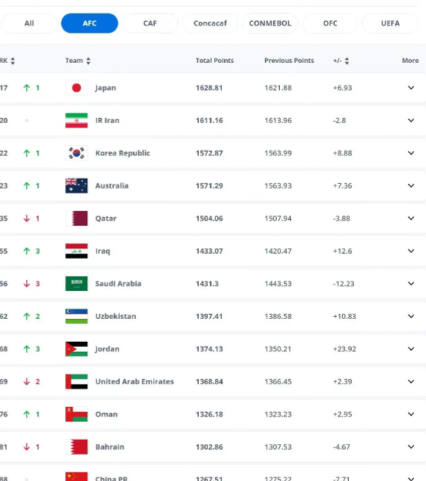Click the Jordan flag icon
This screenshot has height=481, width=426.
point(76,349)
